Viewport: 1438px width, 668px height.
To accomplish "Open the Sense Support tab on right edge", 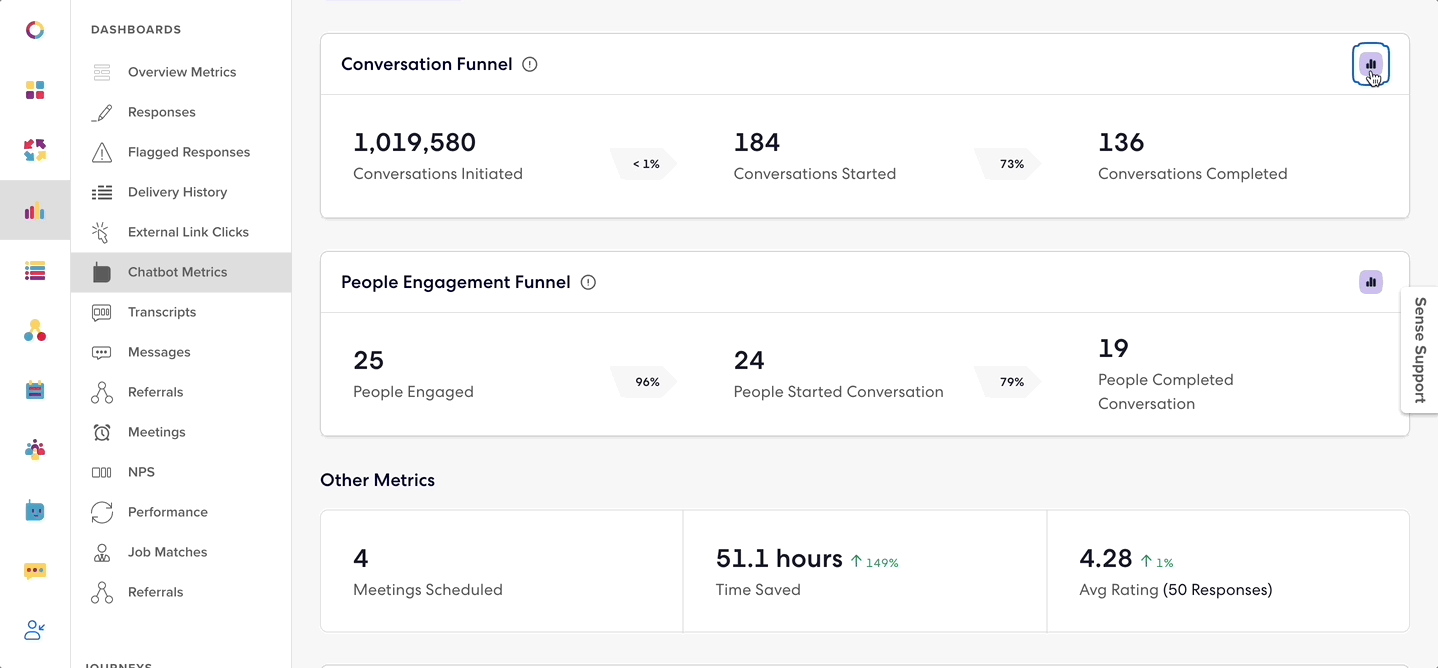I will 1419,352.
